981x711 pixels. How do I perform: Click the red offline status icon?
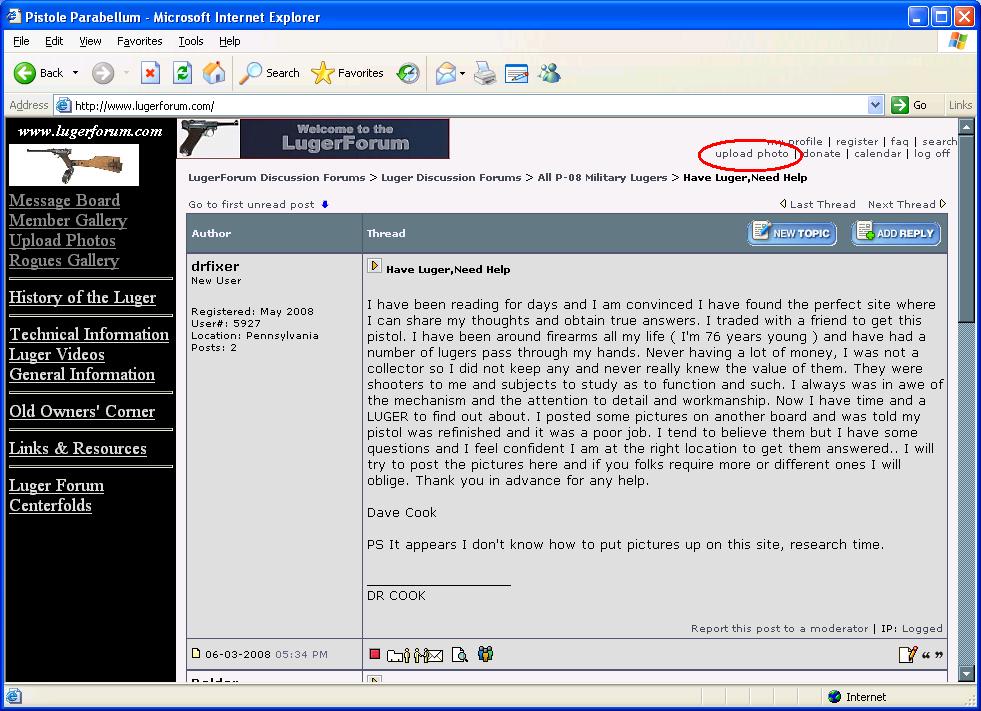pyautogui.click(x=375, y=654)
